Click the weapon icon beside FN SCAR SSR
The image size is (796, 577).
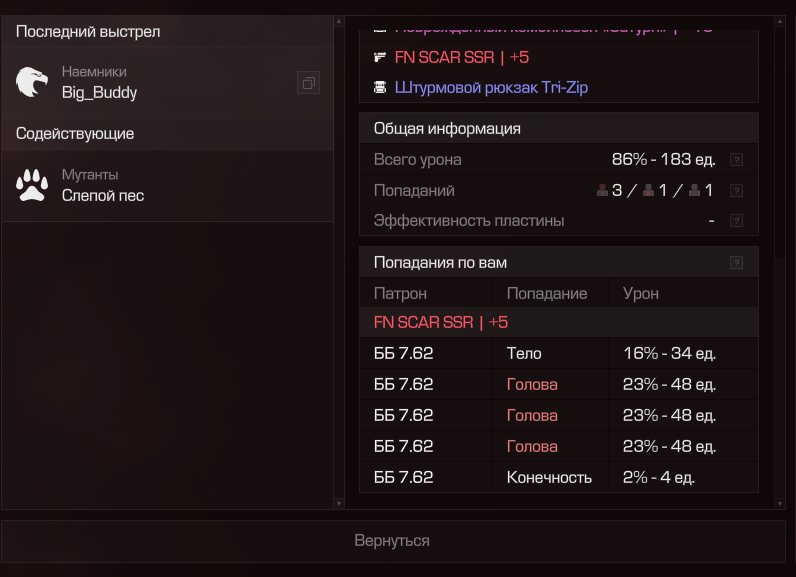[x=380, y=57]
